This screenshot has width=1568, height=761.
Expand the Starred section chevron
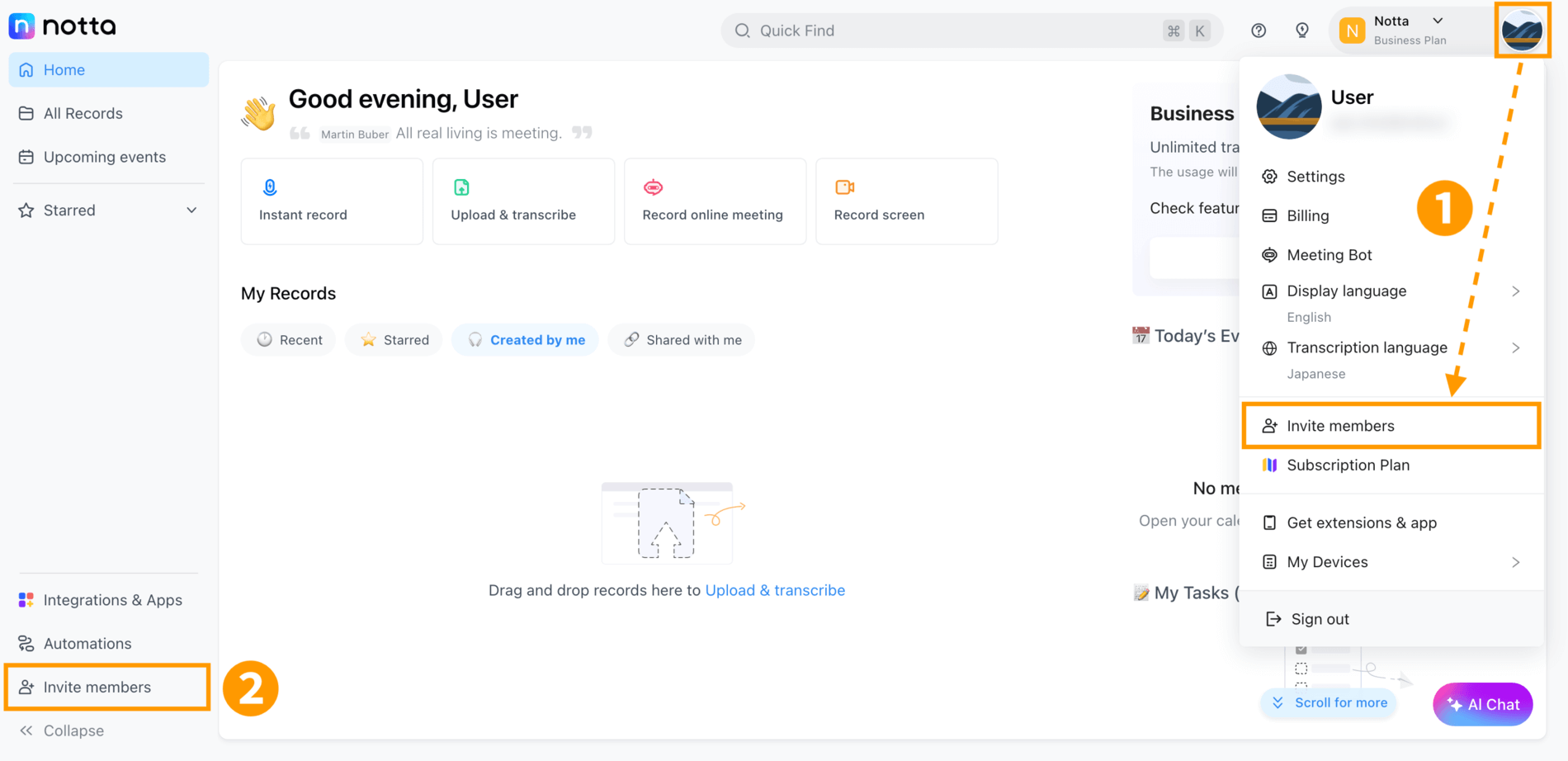(x=191, y=210)
